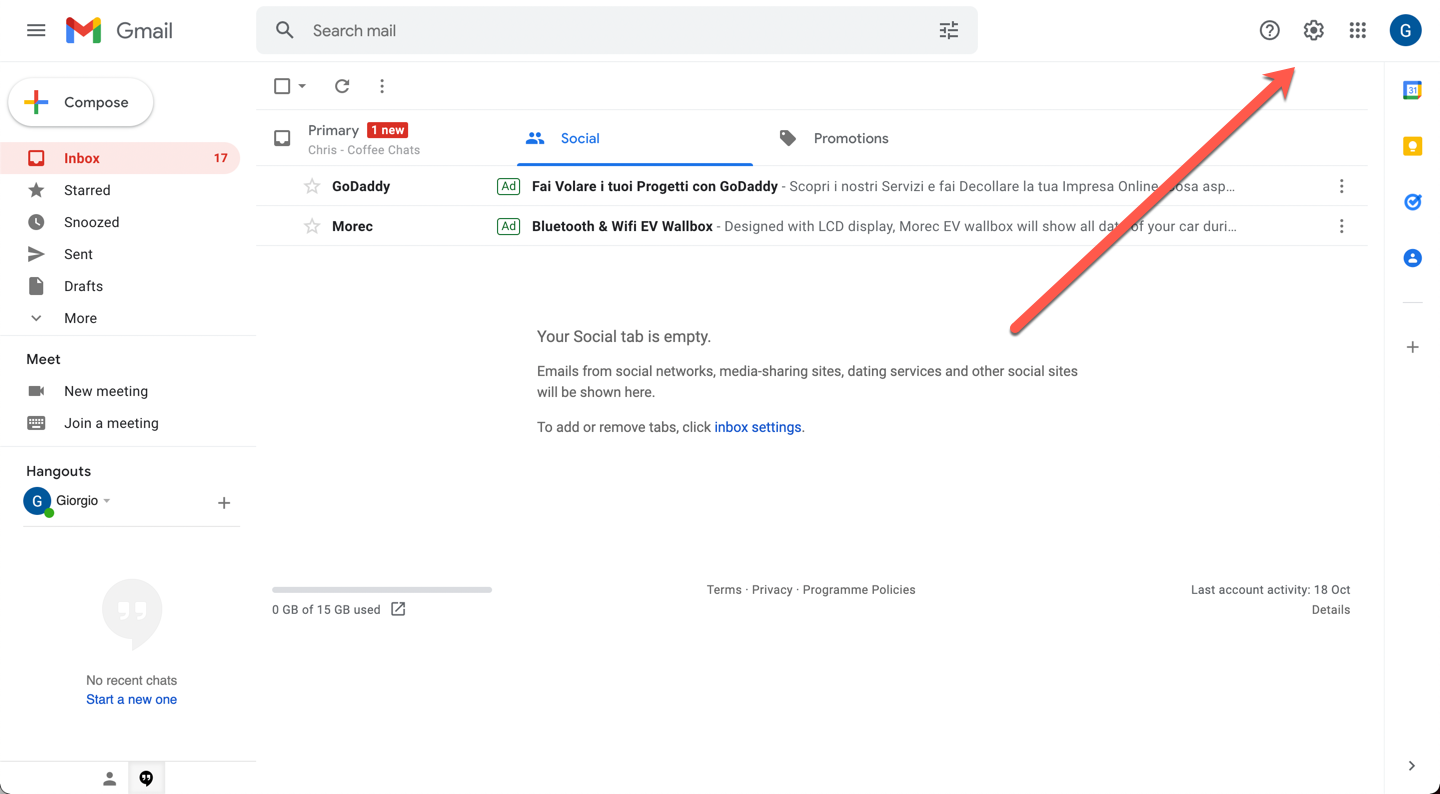This screenshot has height=794, width=1440.
Task: Open storage management link icon
Action: click(x=398, y=609)
